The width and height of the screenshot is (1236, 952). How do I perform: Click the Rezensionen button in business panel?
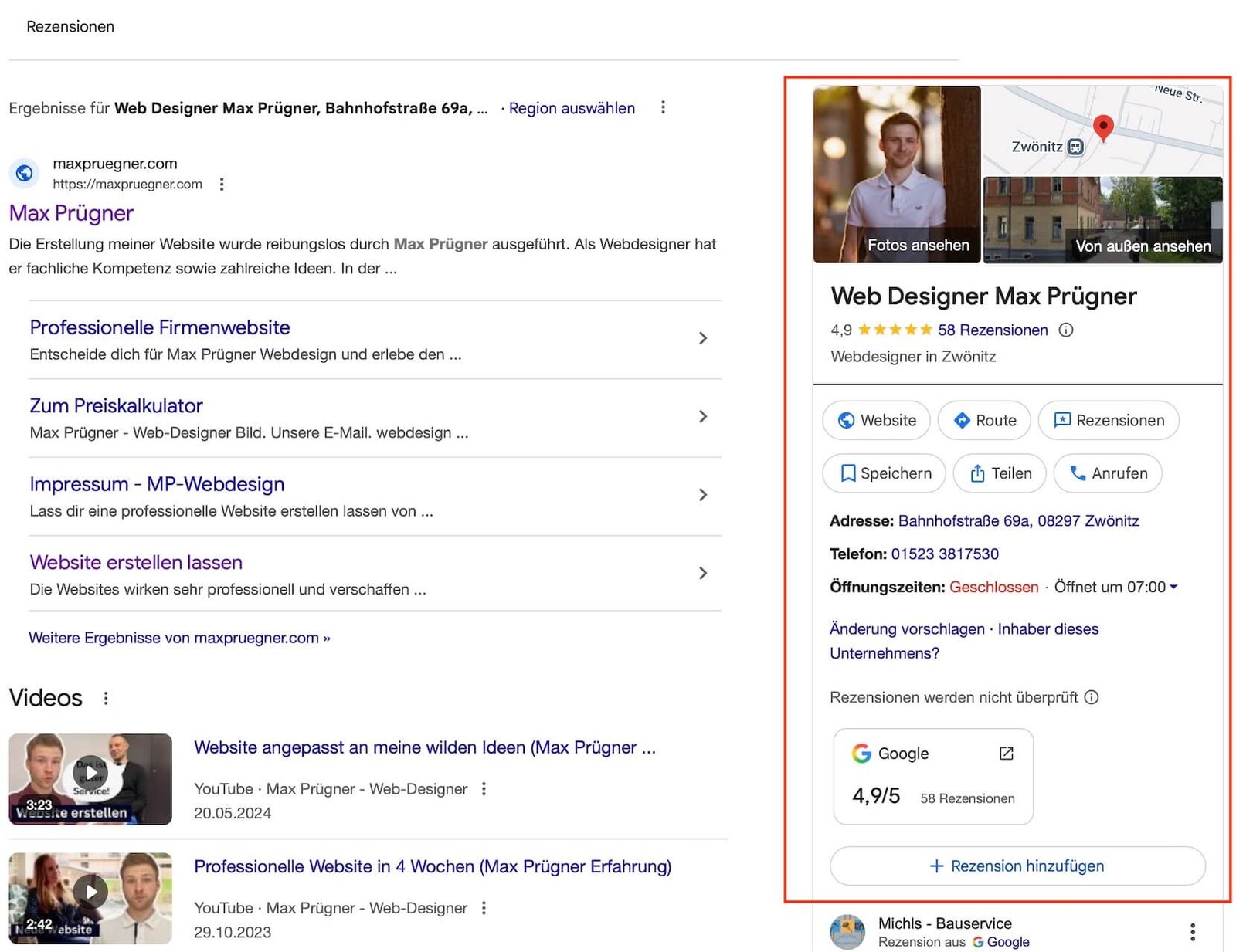1109,420
